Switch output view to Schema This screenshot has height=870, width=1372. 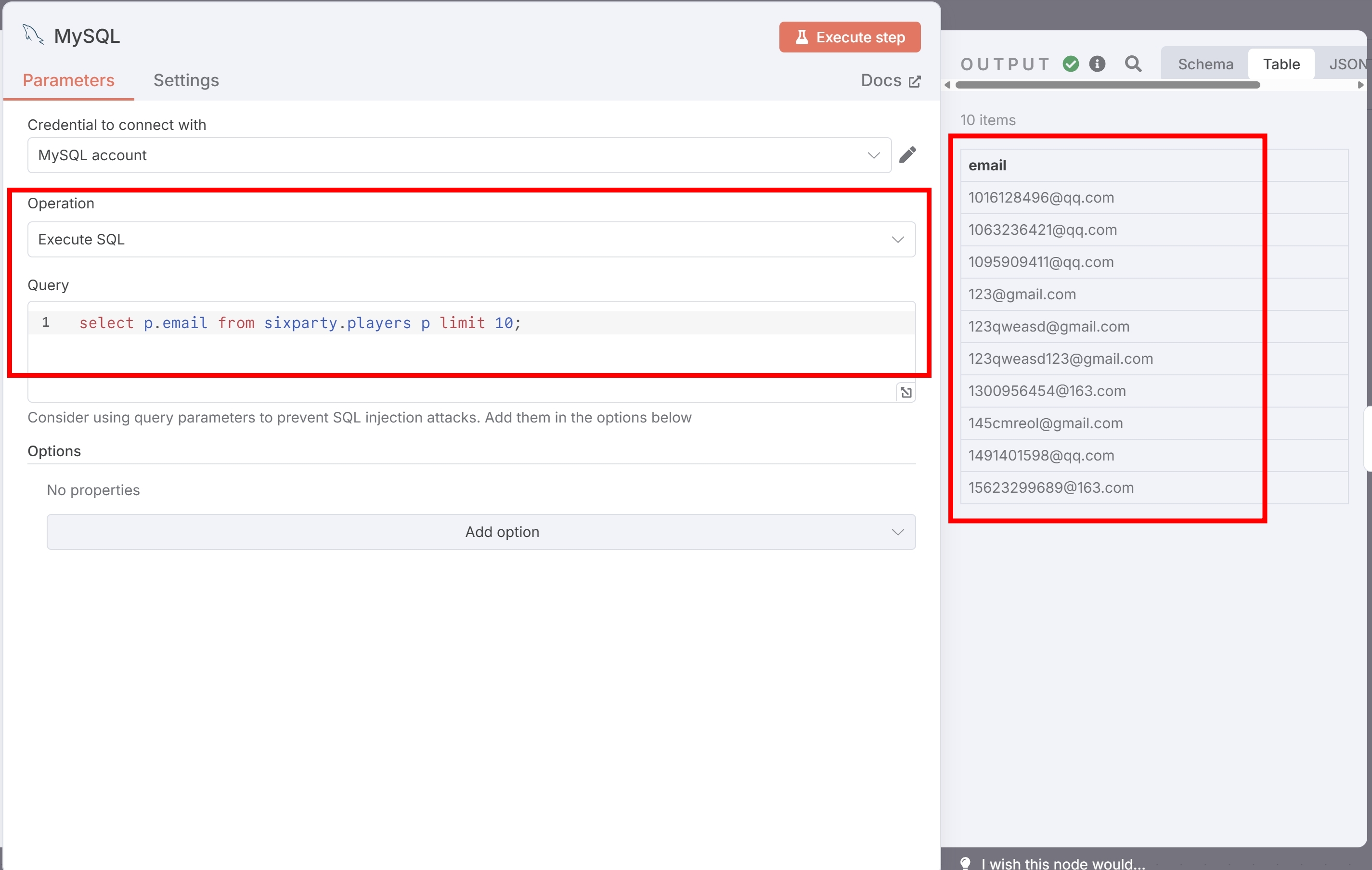(1205, 64)
